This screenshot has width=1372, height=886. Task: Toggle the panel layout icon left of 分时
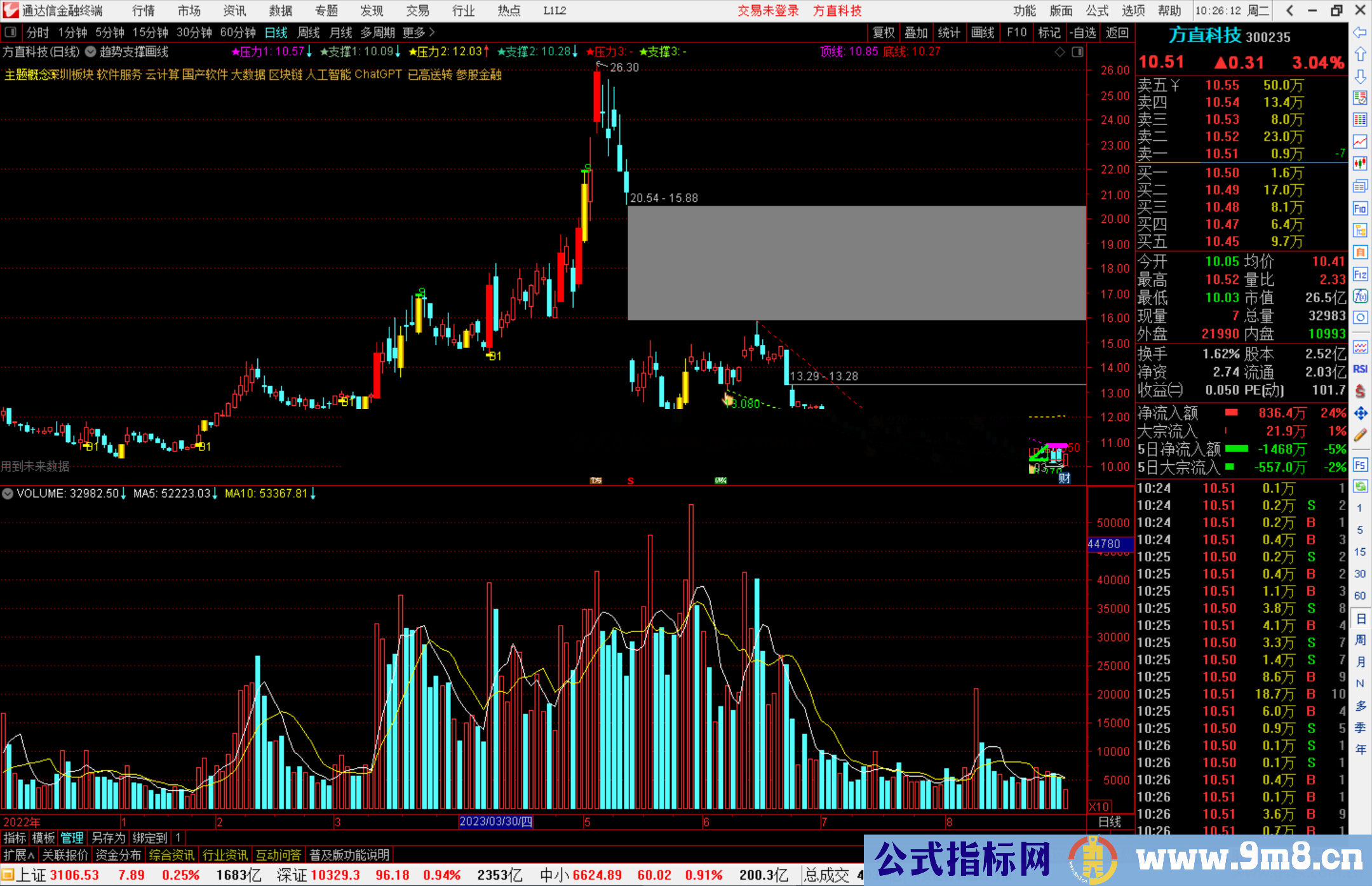pos(11,32)
